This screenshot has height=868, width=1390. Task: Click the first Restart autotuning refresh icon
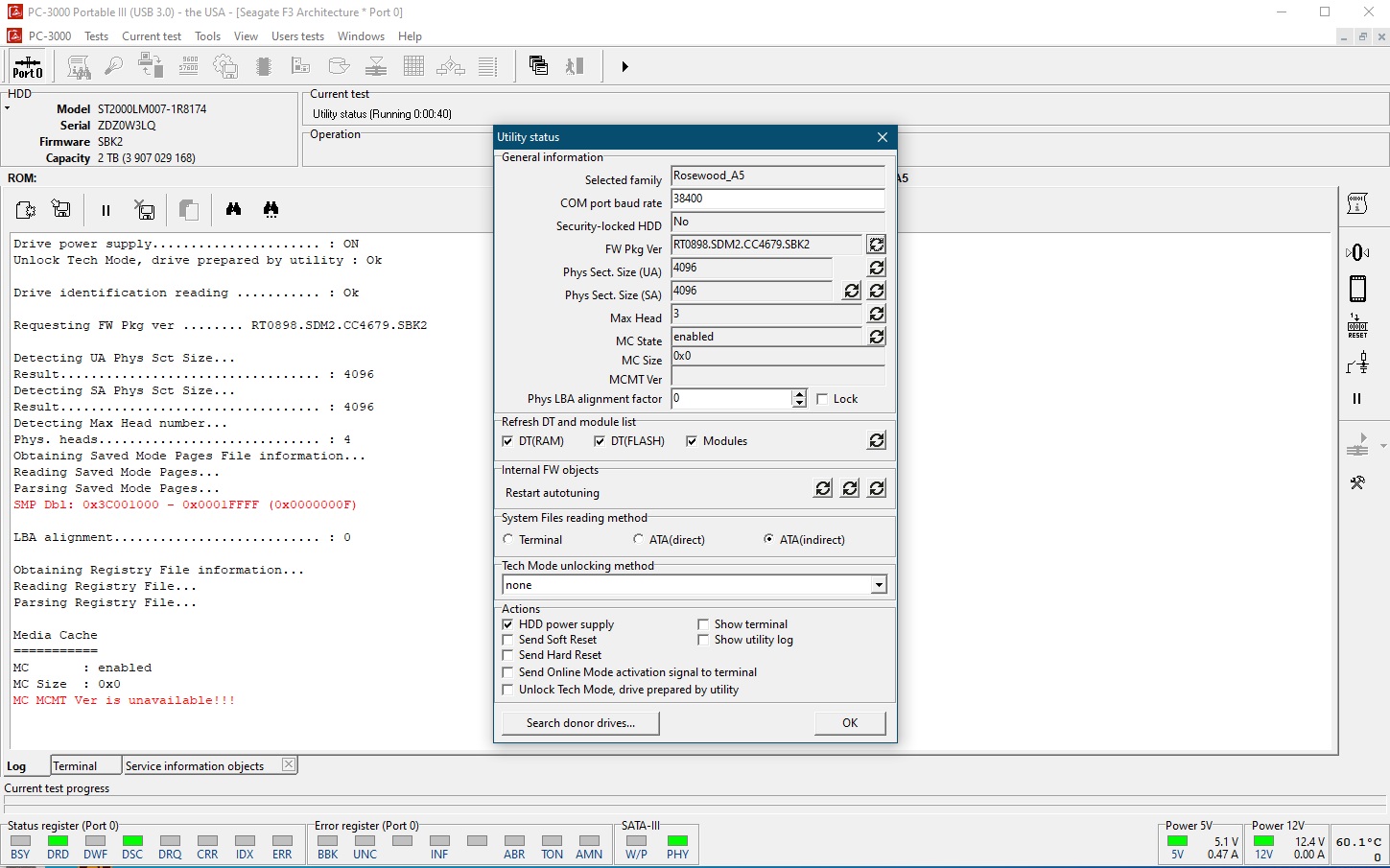pyautogui.click(x=823, y=488)
